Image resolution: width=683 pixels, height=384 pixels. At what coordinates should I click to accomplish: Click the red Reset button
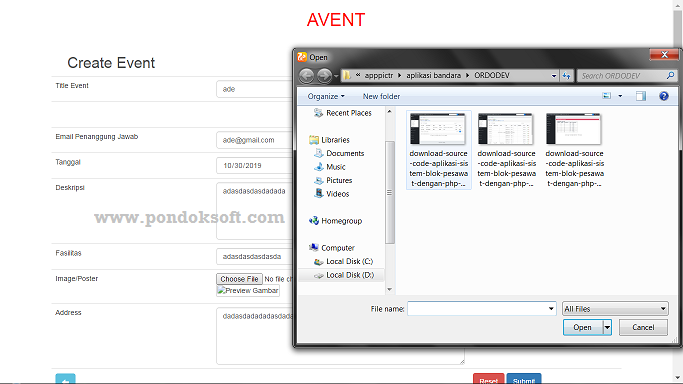click(488, 379)
